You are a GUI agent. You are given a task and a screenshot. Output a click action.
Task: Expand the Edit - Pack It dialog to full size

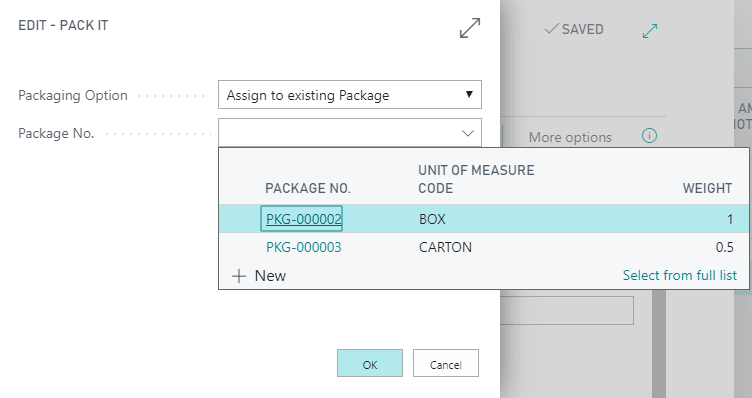click(470, 28)
